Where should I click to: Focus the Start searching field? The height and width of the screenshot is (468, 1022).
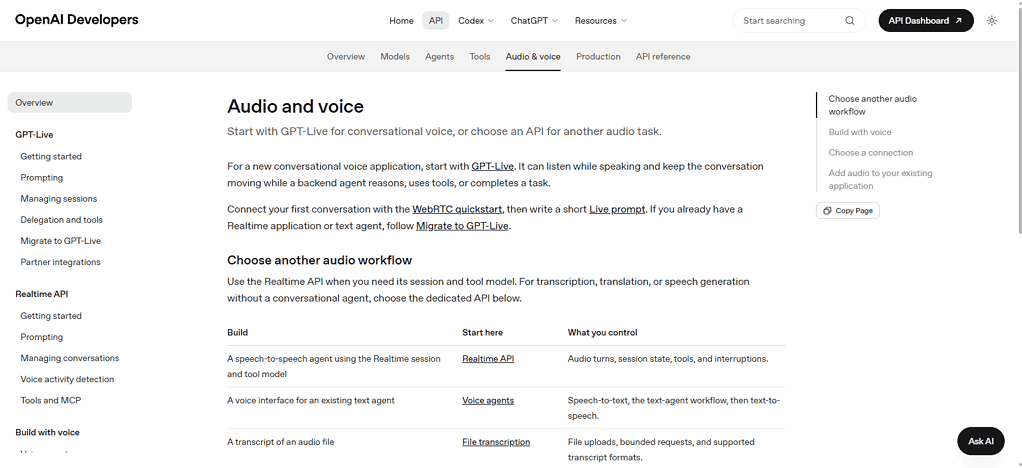point(799,21)
